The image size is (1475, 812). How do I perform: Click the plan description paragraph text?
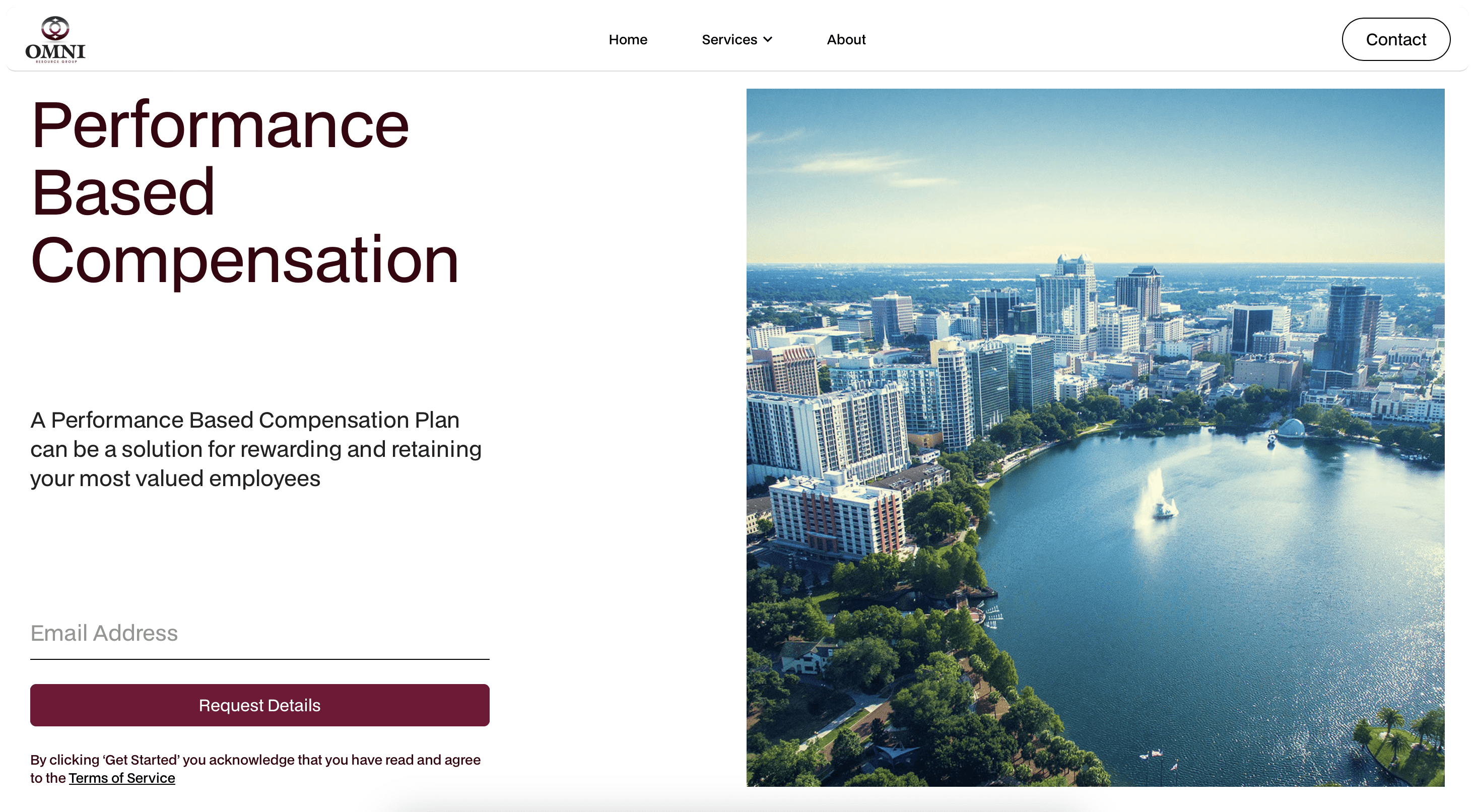pyautogui.click(x=255, y=449)
